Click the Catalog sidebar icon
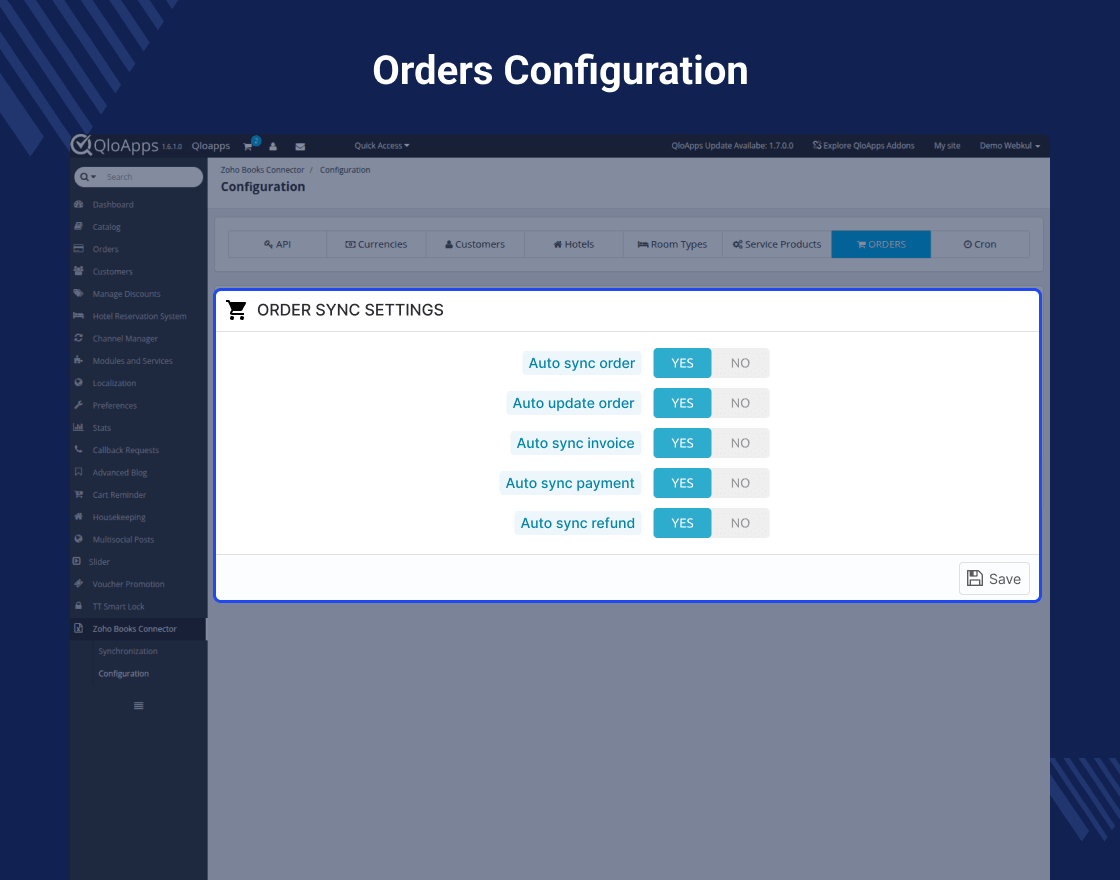This screenshot has height=880, width=1120. 79,226
